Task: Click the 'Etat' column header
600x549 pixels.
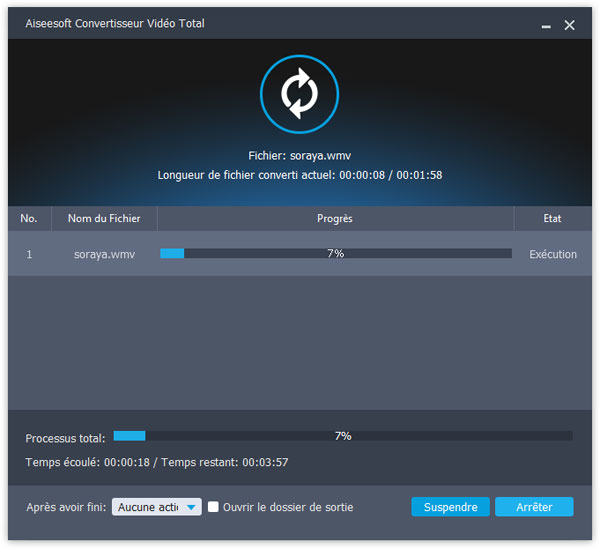Action: 552,219
